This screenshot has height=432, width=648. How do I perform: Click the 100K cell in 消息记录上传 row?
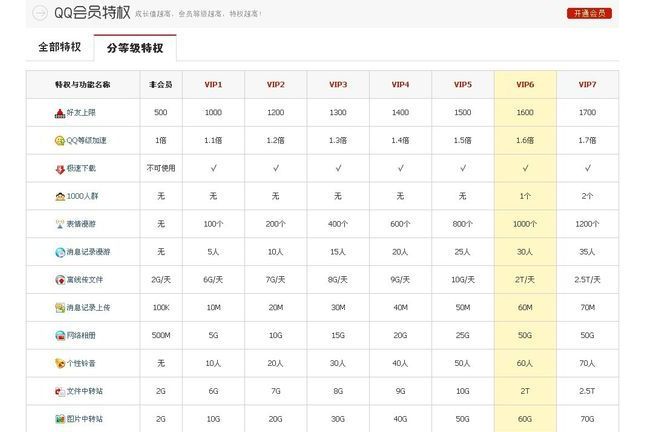click(x=161, y=308)
